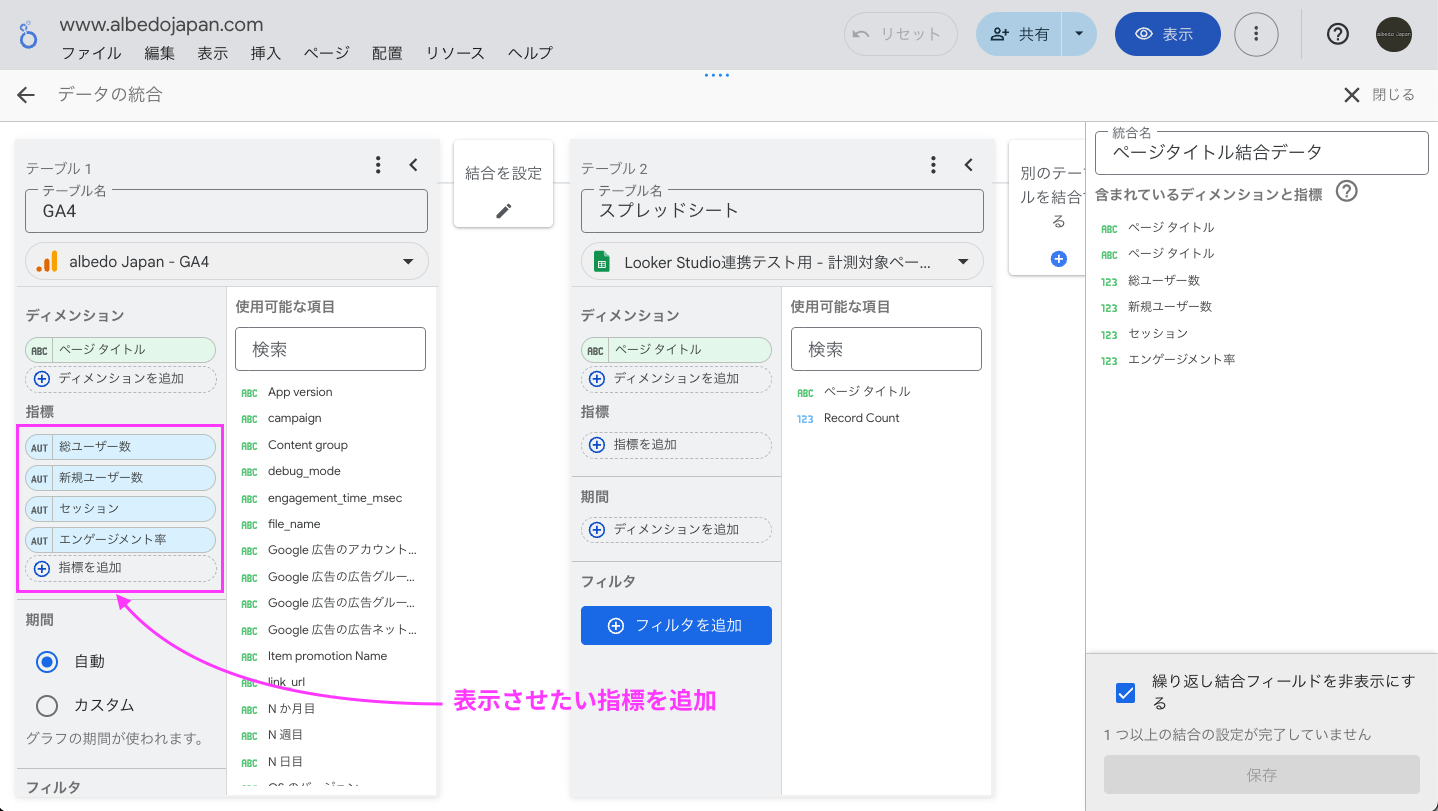Open the リソース menu
Screen dimensions: 1438x811
(x=455, y=53)
